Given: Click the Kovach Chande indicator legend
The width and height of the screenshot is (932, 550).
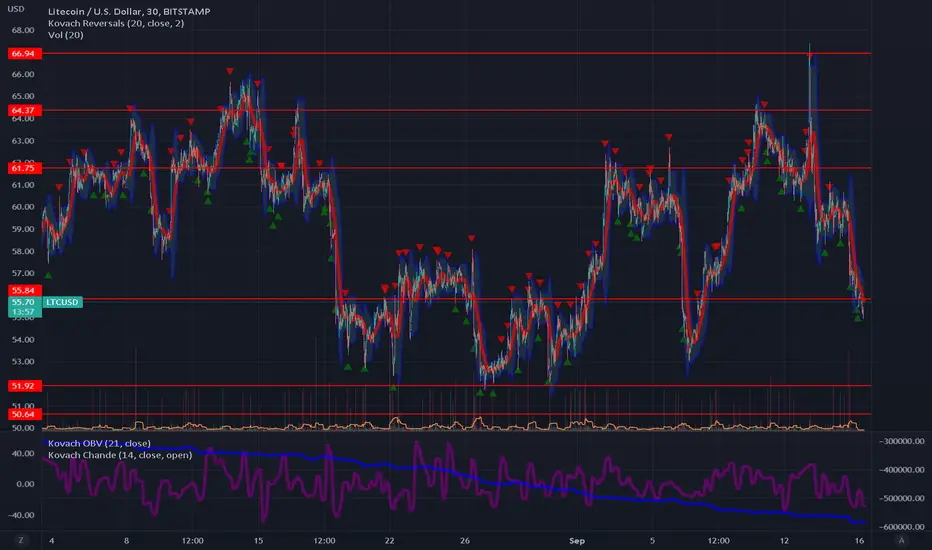Looking at the screenshot, I should click(120, 455).
